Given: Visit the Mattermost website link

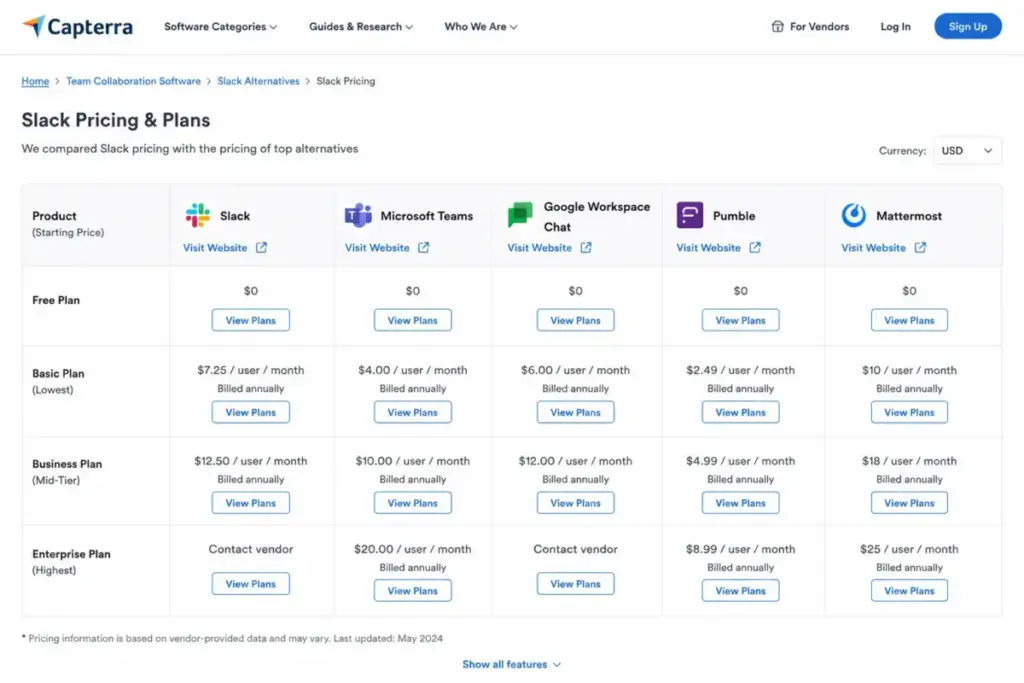Looking at the screenshot, I should click(x=873, y=247).
